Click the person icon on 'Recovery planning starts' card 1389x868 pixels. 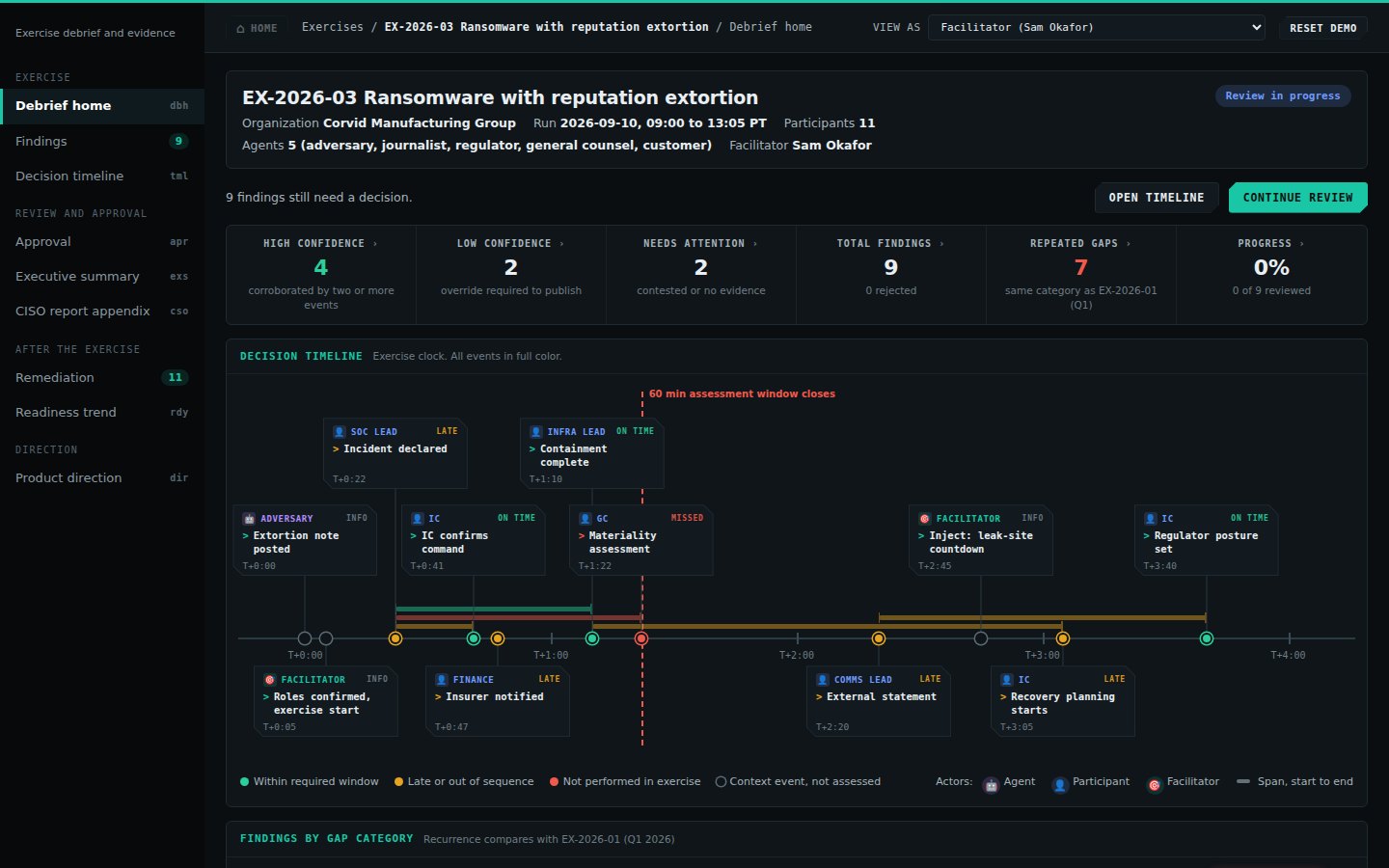point(1007,680)
